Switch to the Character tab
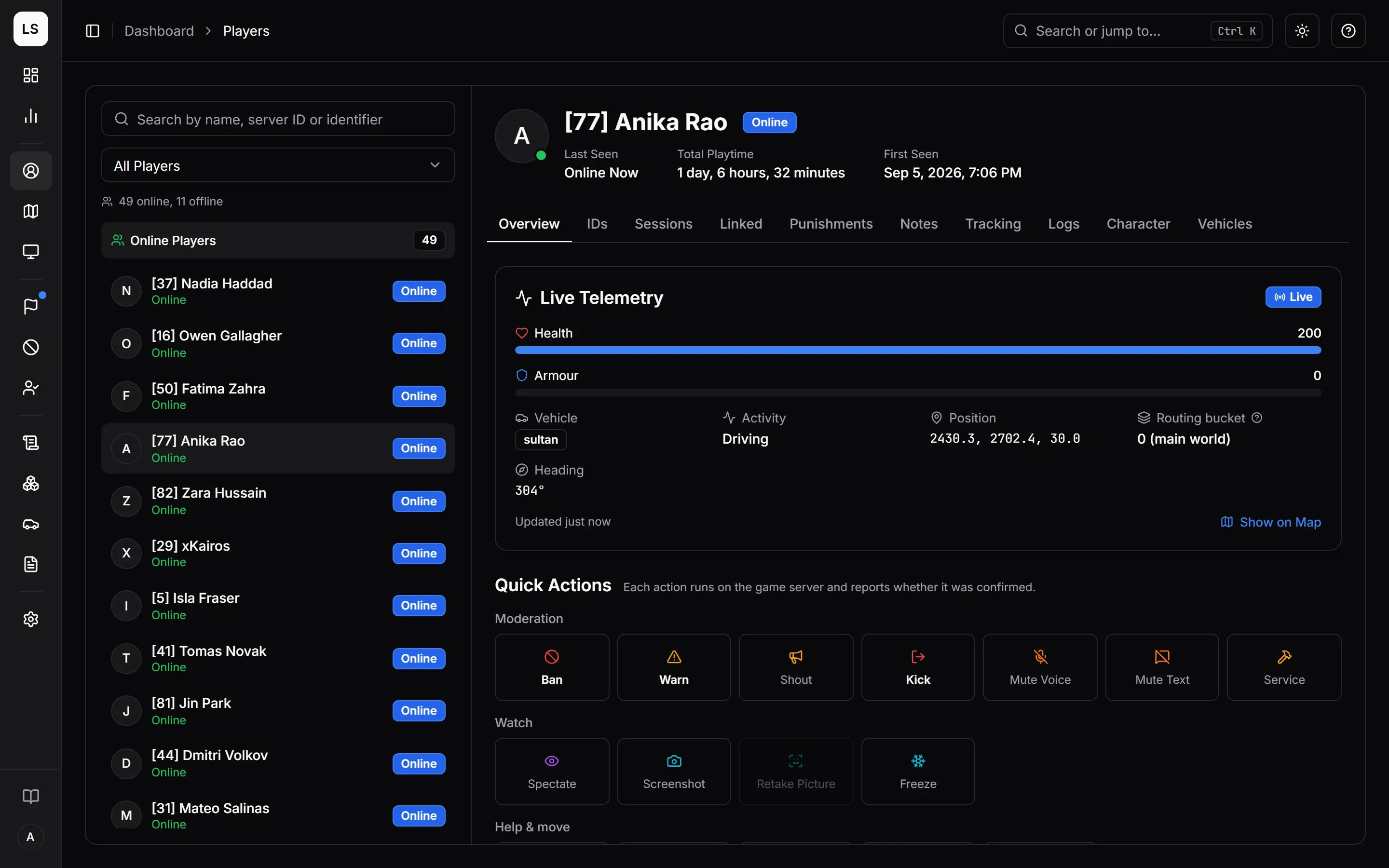Screen dimensions: 1389x868 coord(1138,224)
